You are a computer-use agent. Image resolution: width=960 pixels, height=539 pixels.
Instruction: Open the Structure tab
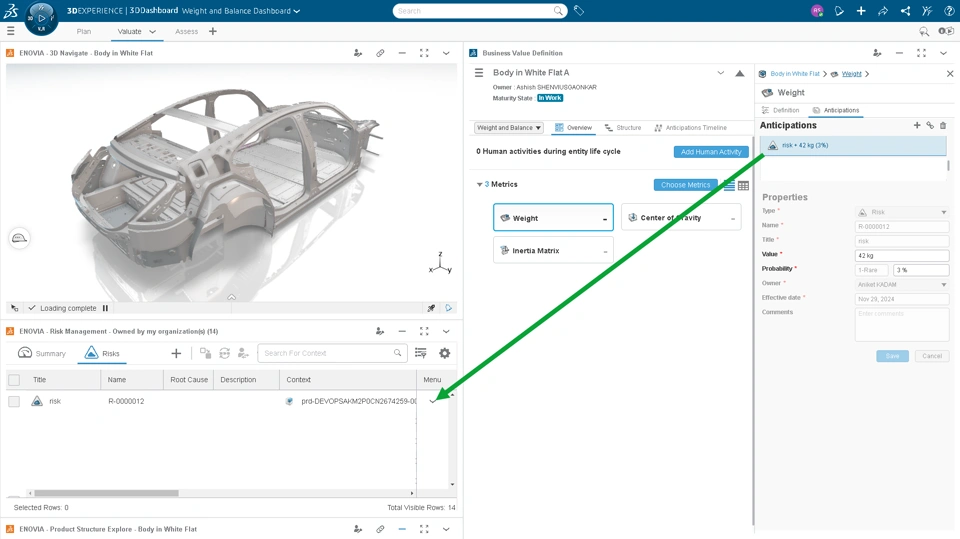pos(623,127)
